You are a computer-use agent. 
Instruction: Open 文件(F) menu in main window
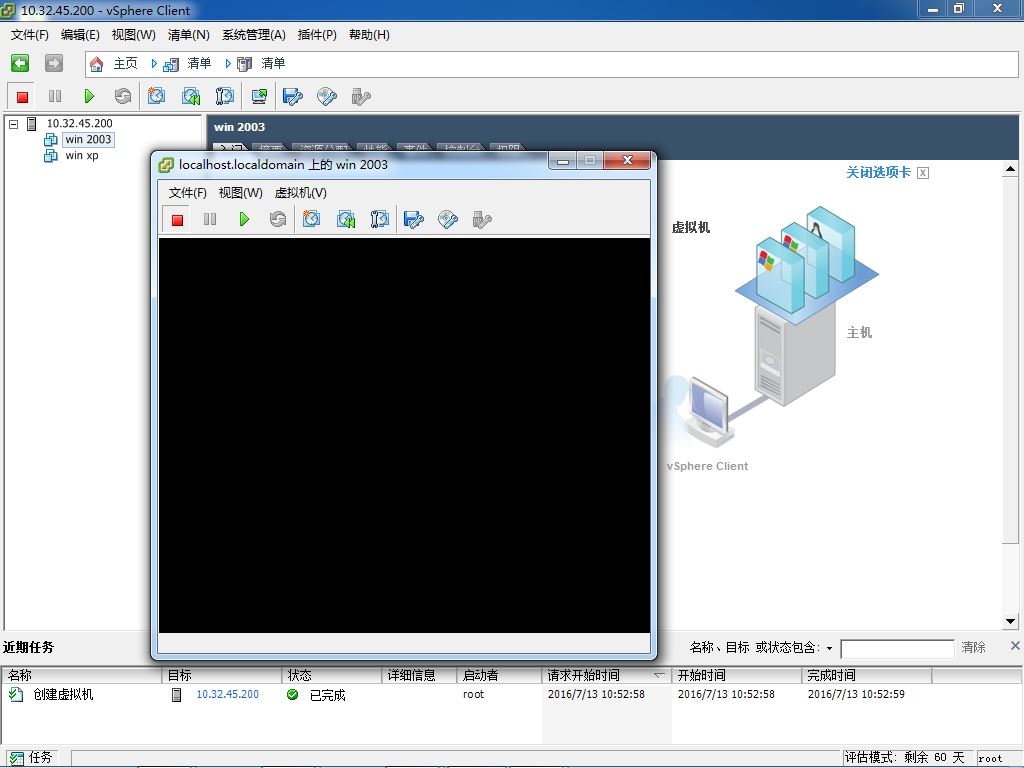(29, 35)
